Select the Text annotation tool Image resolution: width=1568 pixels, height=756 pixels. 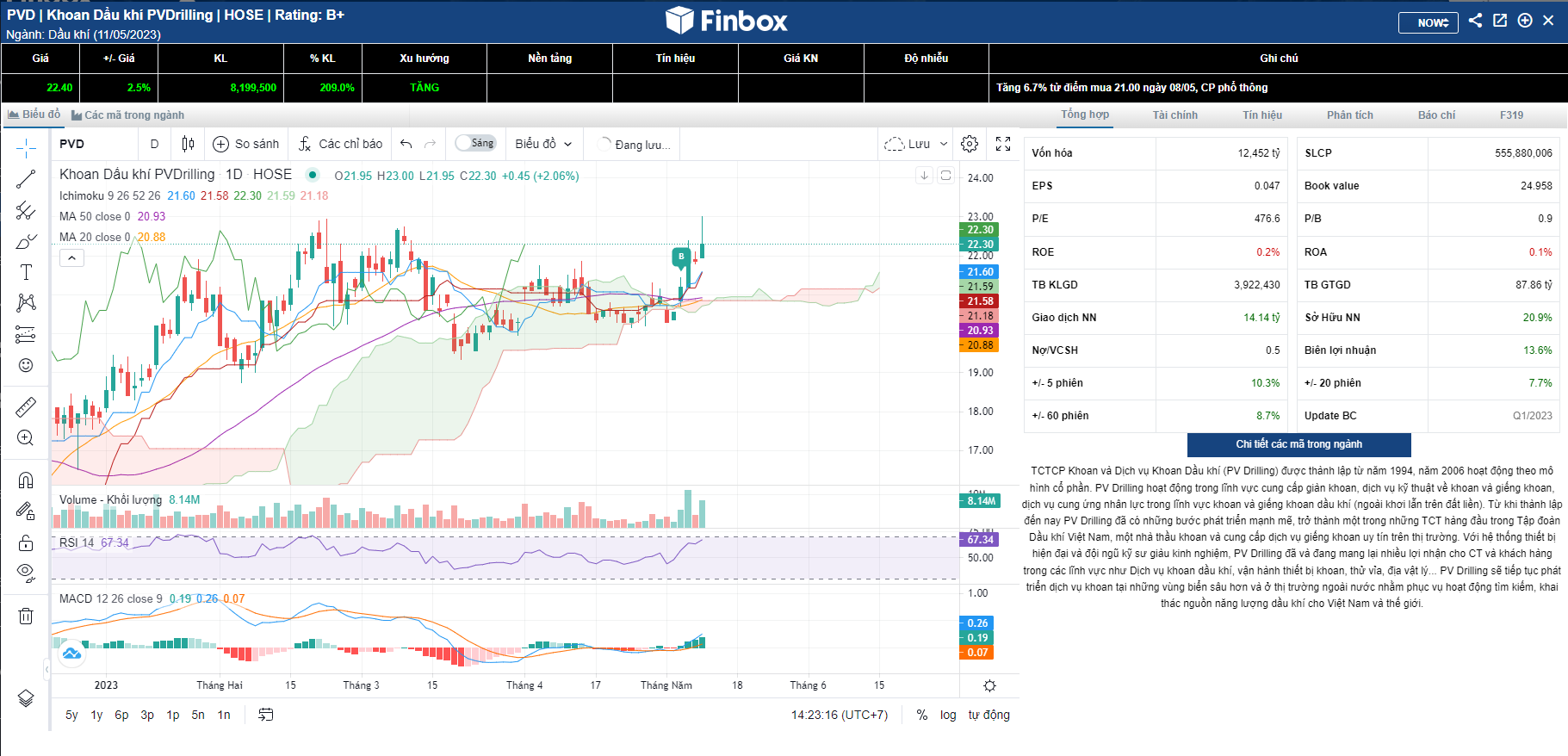(26, 272)
